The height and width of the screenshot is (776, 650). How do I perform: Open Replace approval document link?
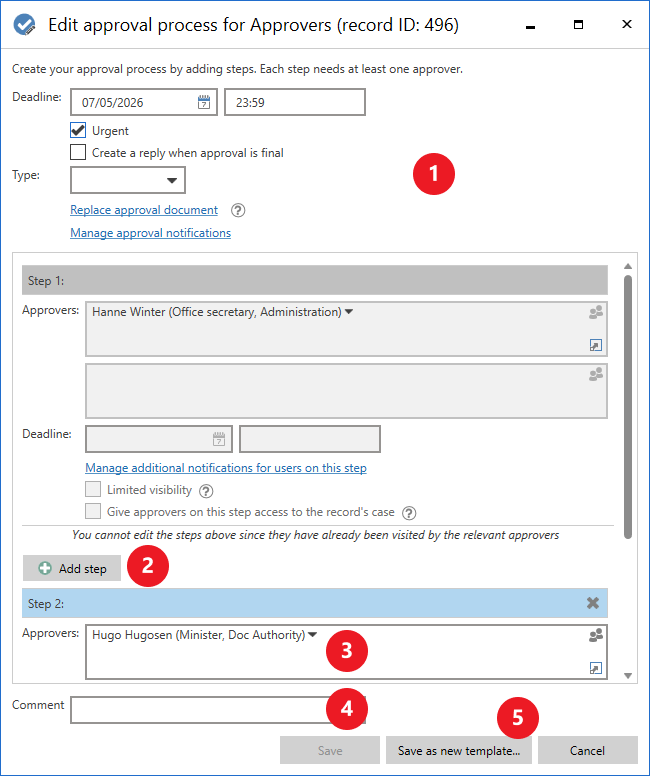coord(144,210)
